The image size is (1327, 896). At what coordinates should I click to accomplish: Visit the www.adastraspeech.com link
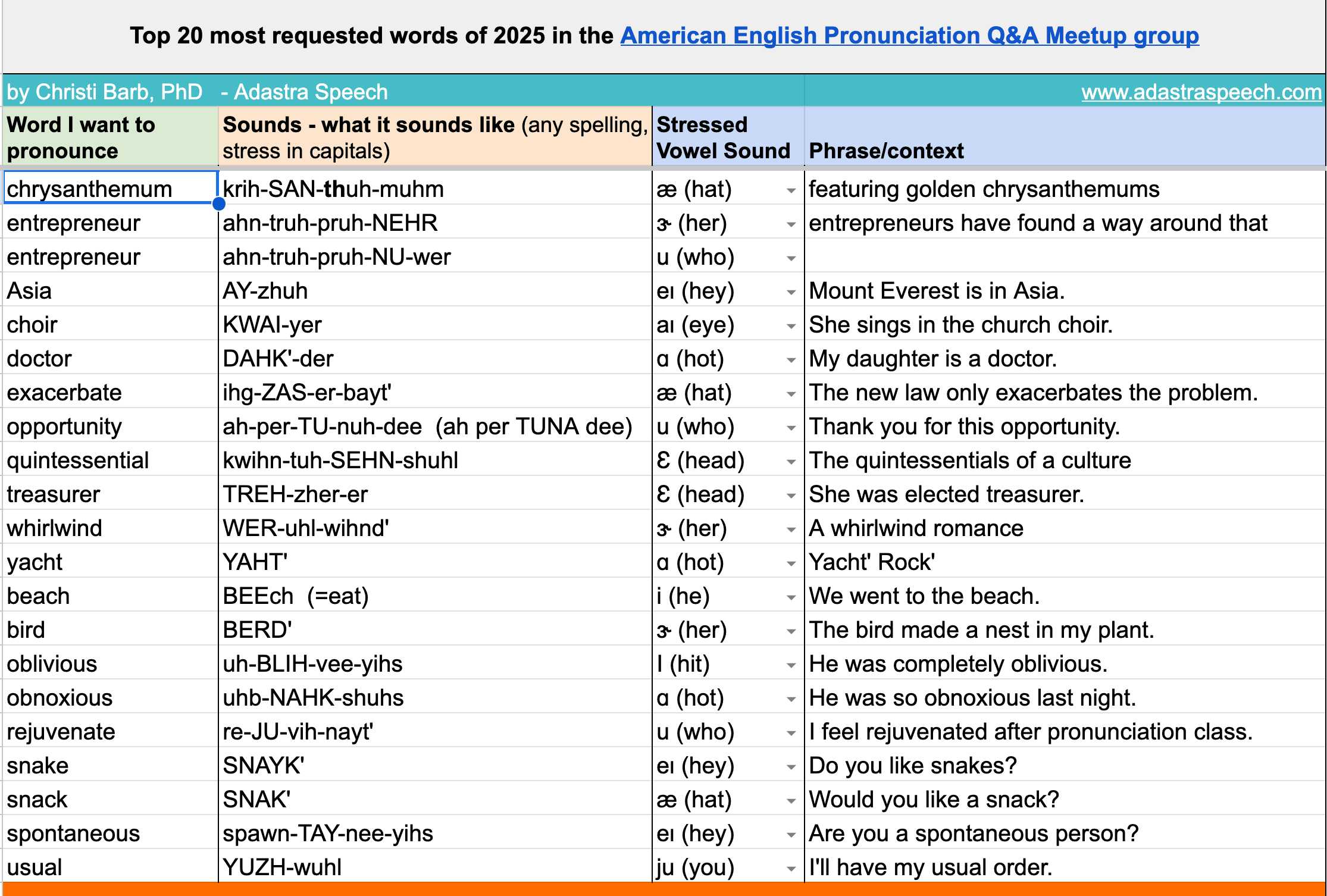tap(1201, 92)
